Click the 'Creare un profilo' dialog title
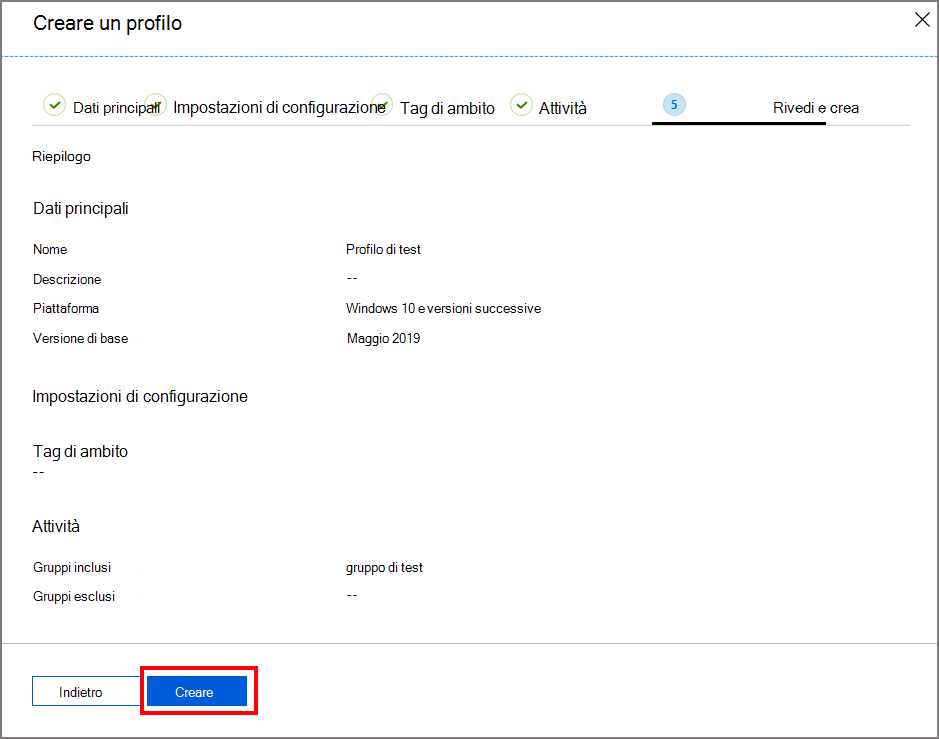Image resolution: width=939 pixels, height=739 pixels. [x=108, y=23]
